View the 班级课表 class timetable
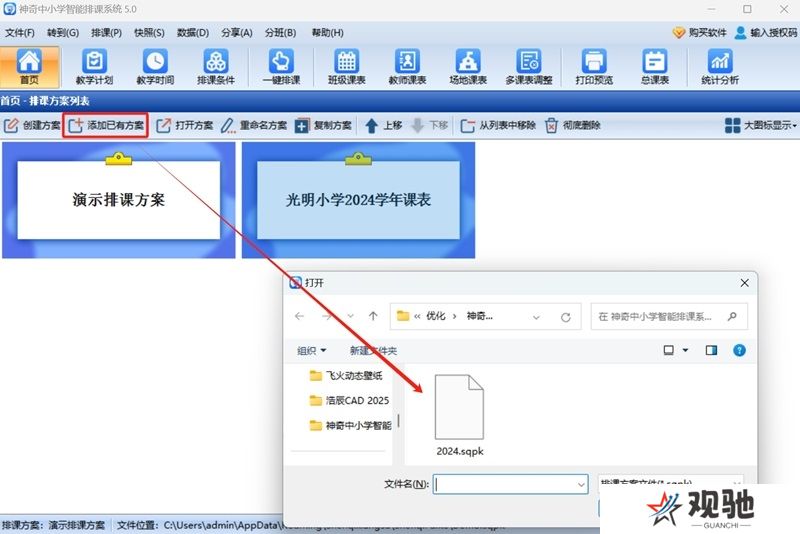 click(x=346, y=67)
